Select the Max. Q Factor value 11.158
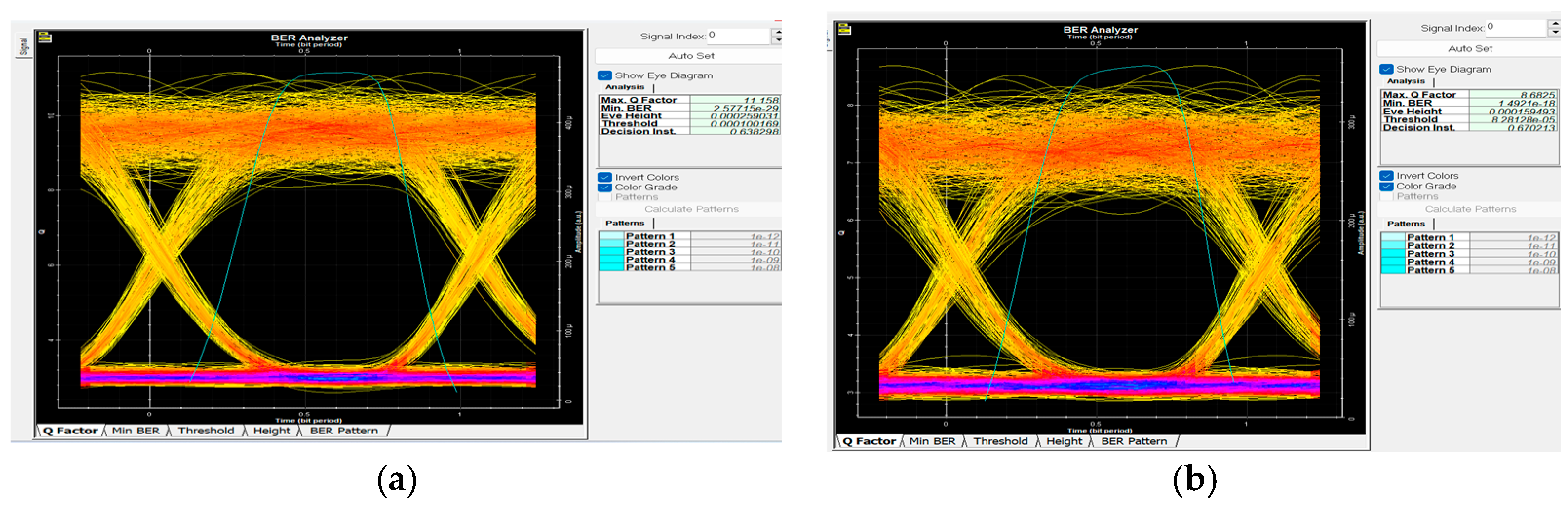The width and height of the screenshot is (1568, 508). (735, 100)
